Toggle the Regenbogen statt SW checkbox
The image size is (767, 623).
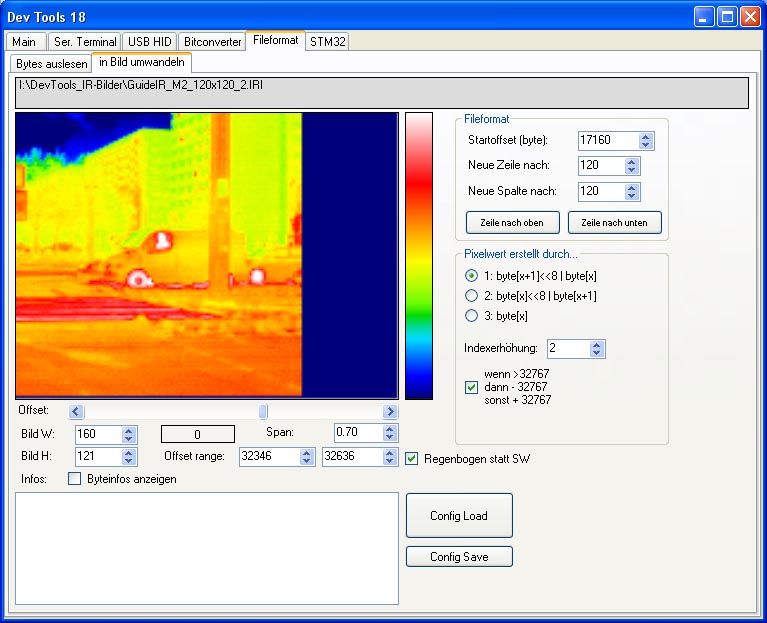(412, 458)
